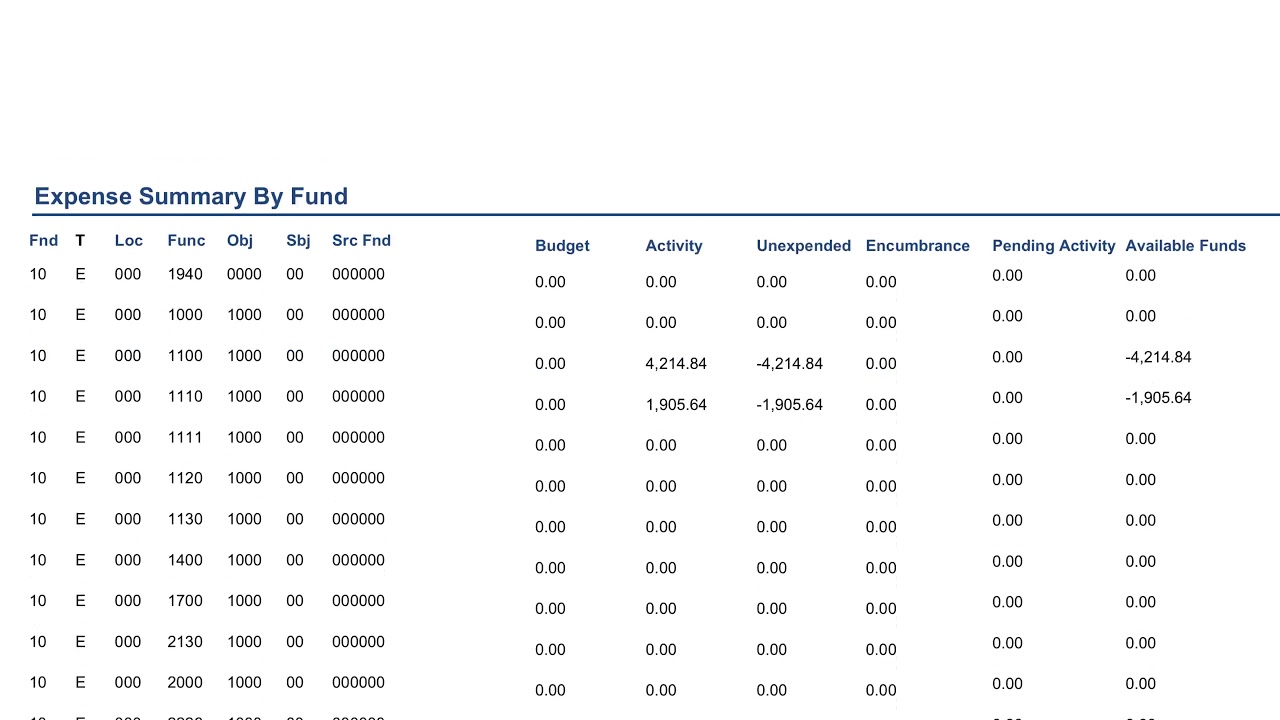The width and height of the screenshot is (1280, 720).
Task: Click function code 1400
Action: tap(185, 560)
